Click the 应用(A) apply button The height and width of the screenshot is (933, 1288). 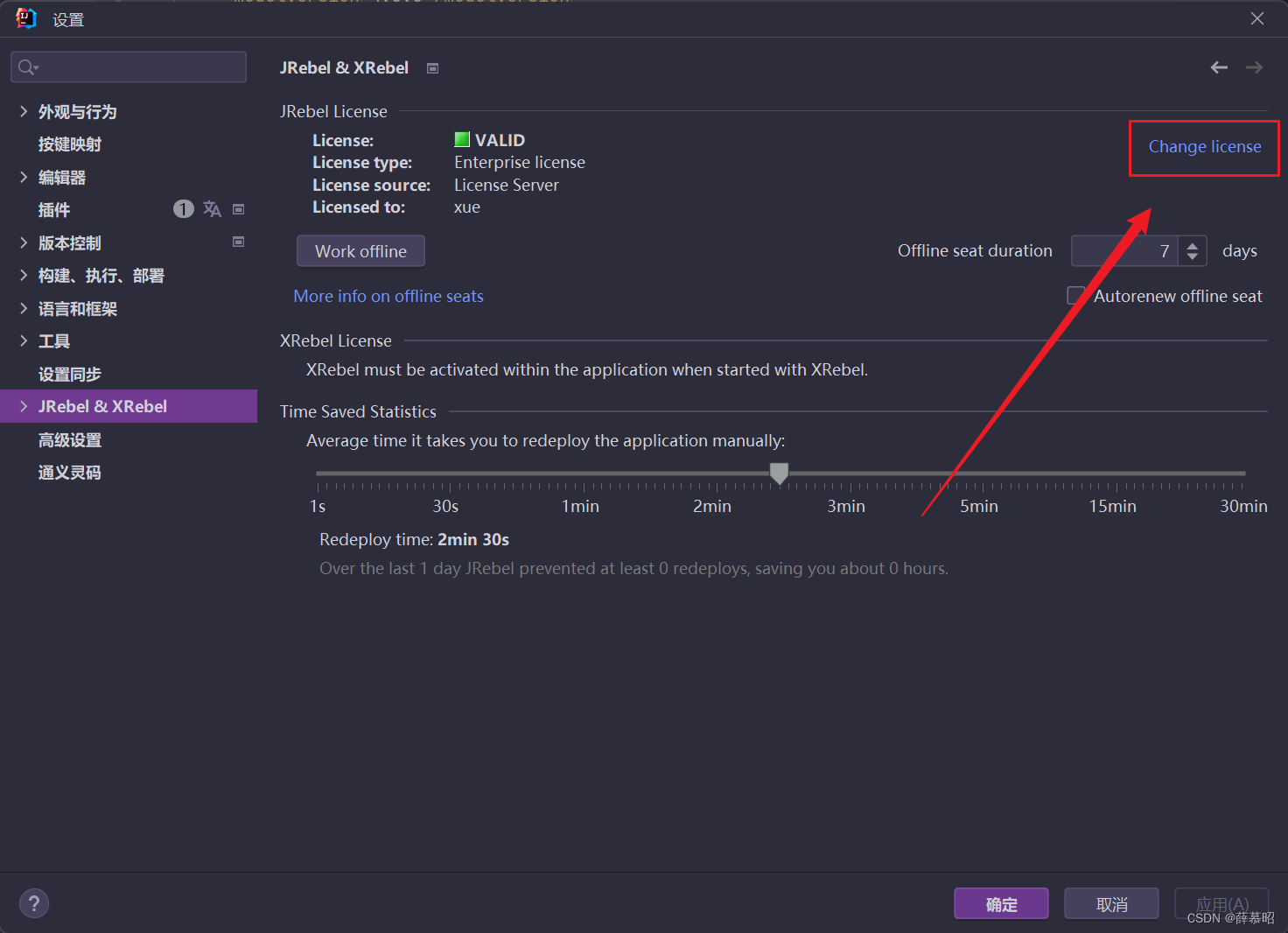coord(1221,904)
